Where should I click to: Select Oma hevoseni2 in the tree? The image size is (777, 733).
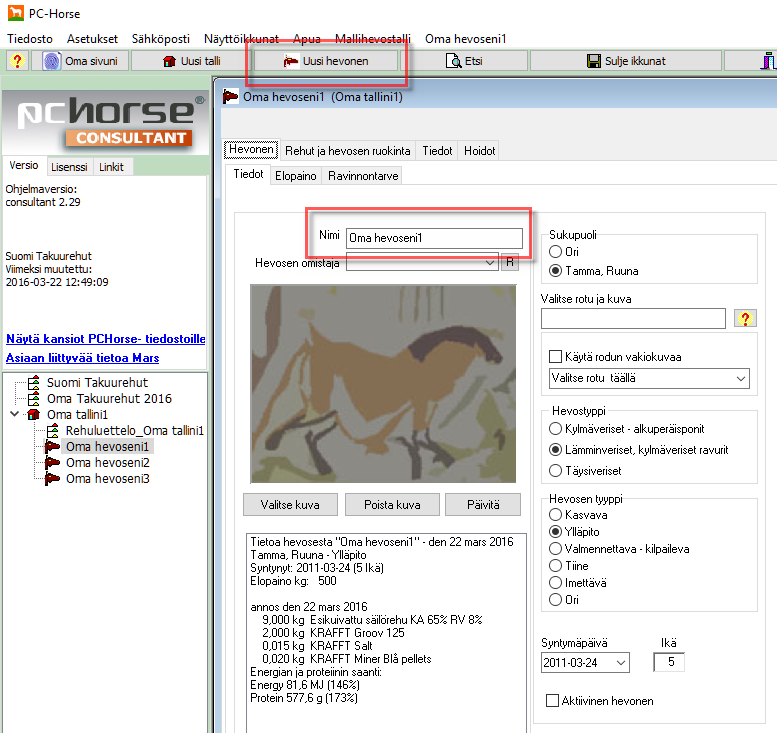pos(107,463)
